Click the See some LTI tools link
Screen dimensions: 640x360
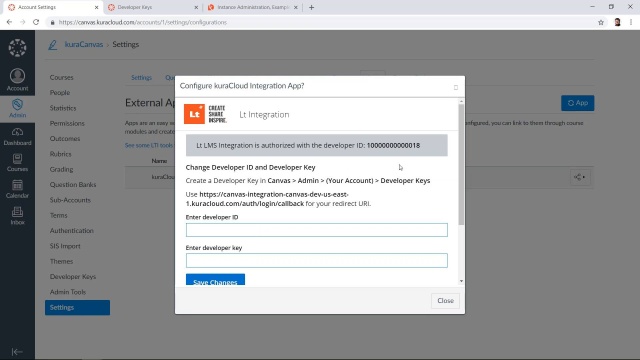149,145
